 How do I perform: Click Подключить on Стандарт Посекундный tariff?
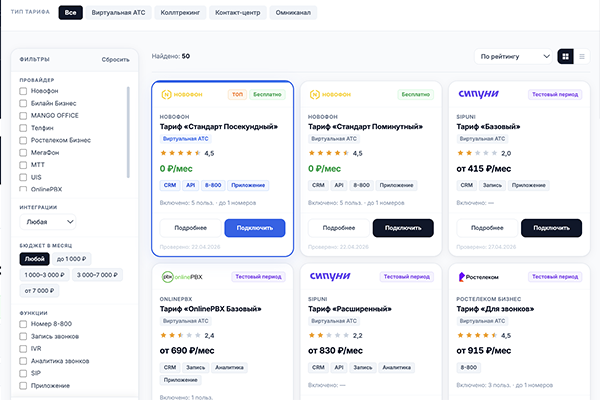click(255, 228)
